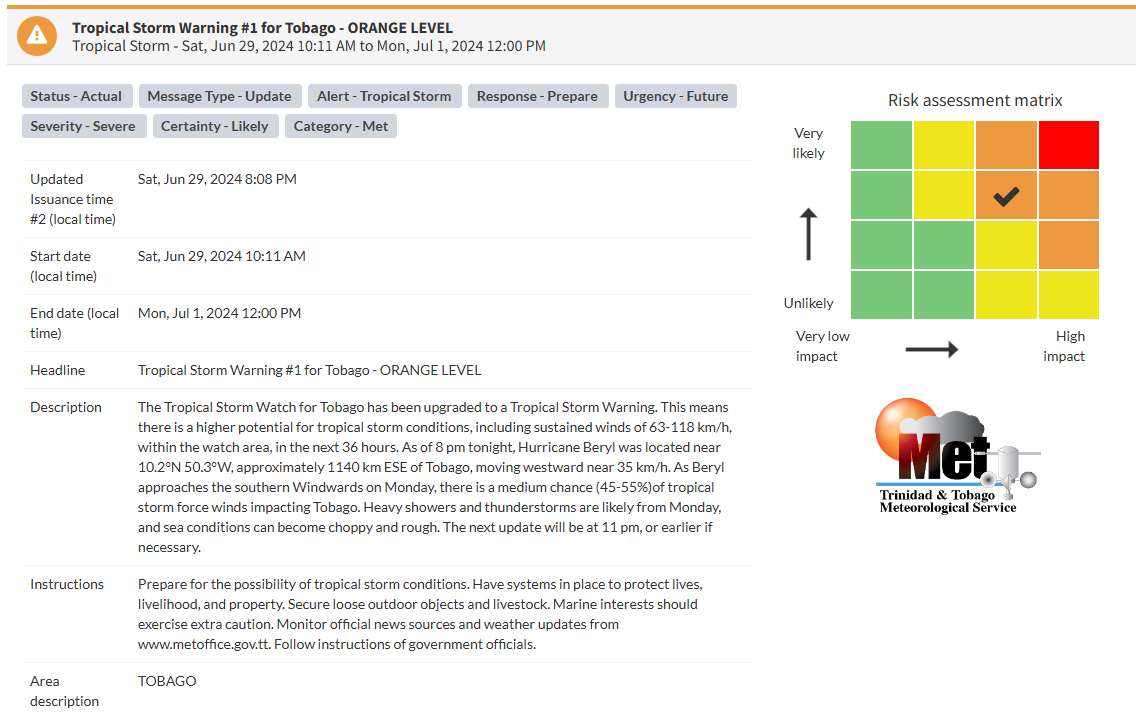Click the instructions paragraph about securing objects
Image resolution: width=1136 pixels, height=724 pixels.
pyautogui.click(x=420, y=614)
